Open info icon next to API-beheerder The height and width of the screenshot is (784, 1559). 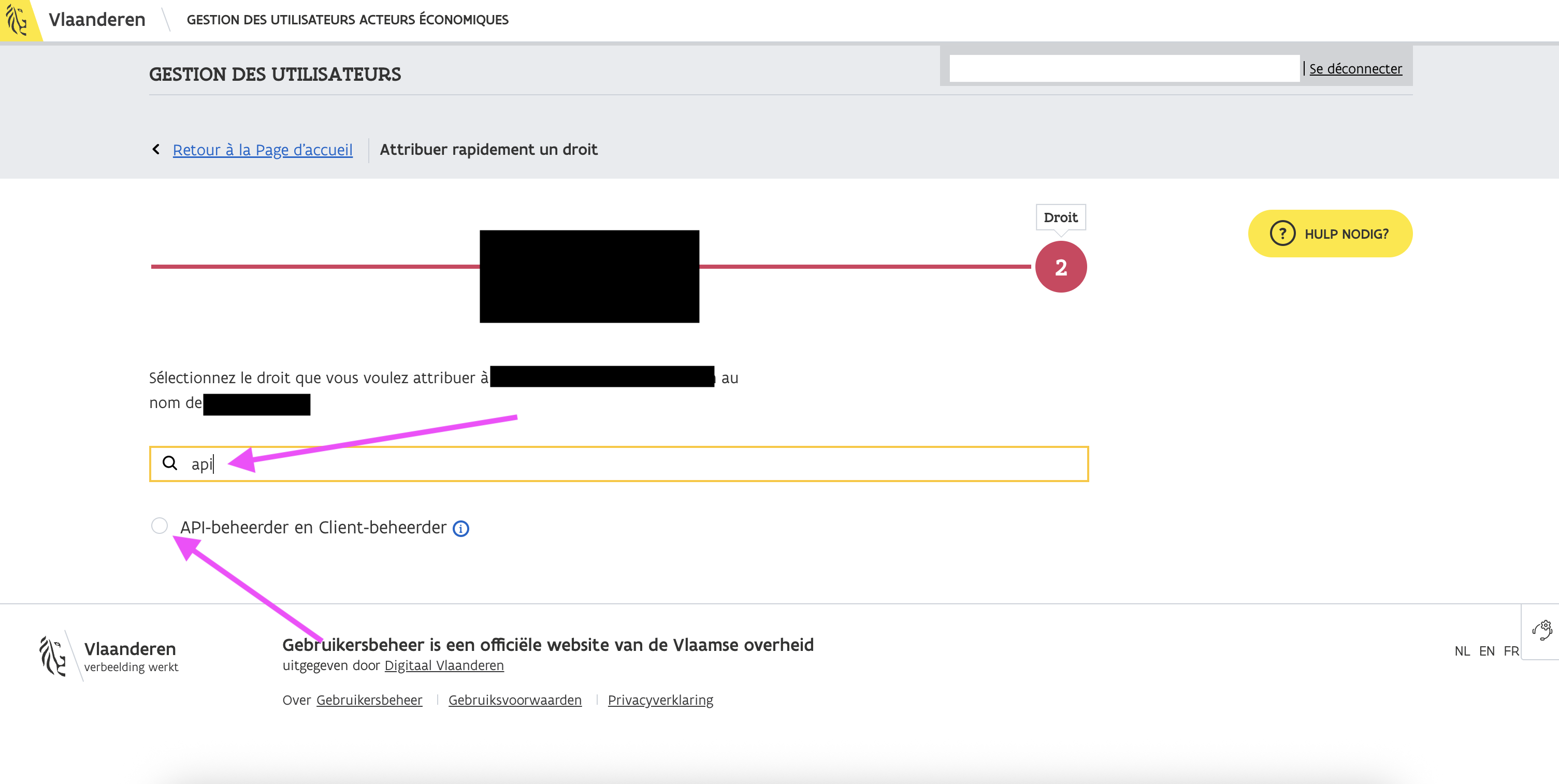click(x=460, y=529)
